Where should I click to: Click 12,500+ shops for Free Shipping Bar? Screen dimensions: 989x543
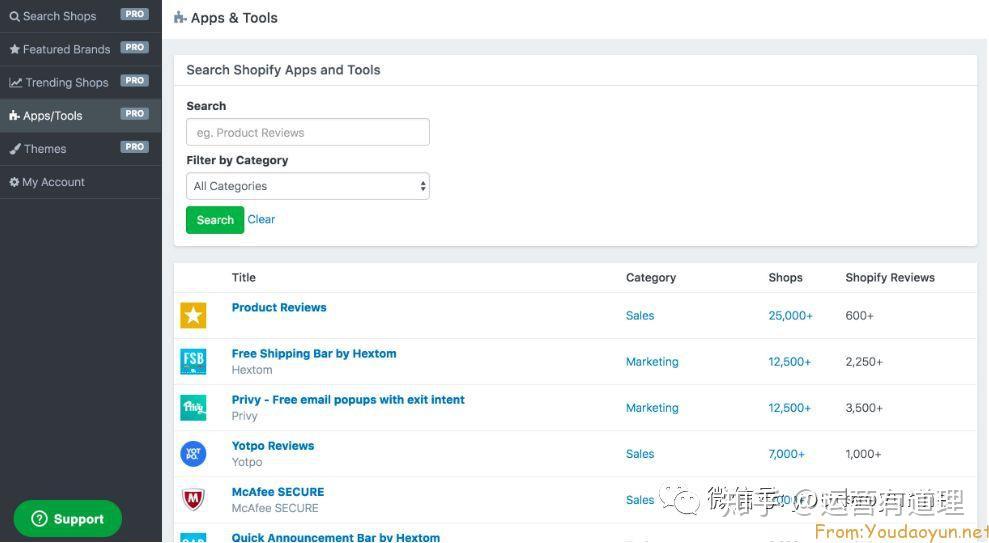(x=790, y=361)
